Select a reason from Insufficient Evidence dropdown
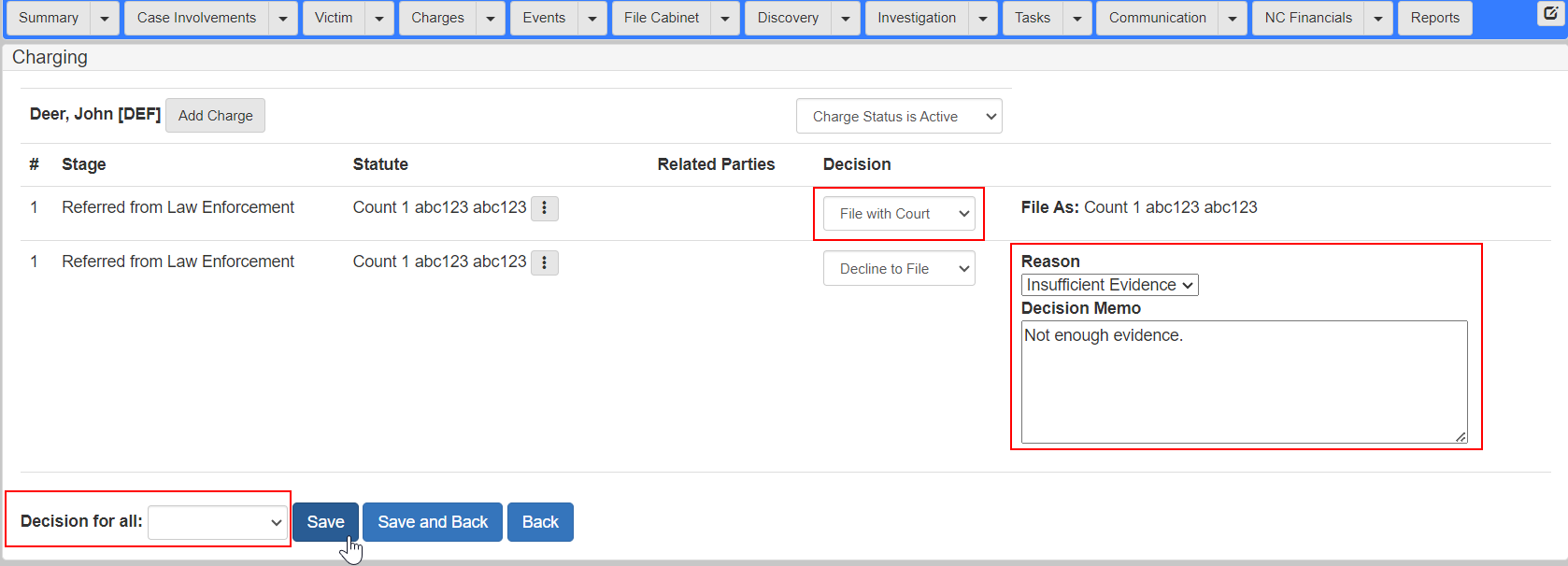Viewport: 1568px width, 566px height. [1109, 285]
